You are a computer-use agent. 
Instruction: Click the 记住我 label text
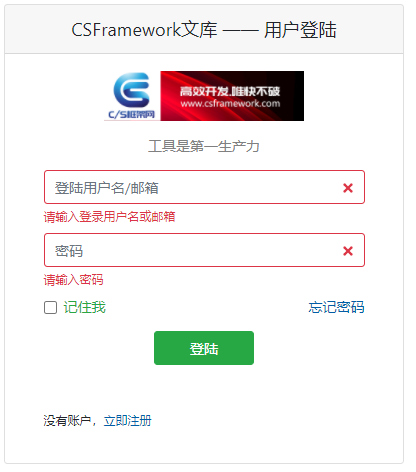pos(85,307)
